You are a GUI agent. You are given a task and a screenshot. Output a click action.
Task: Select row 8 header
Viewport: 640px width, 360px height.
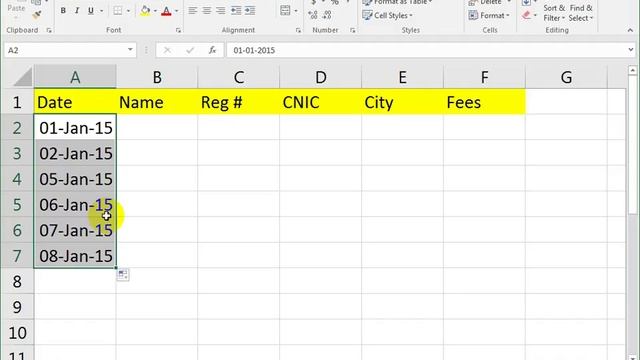click(x=17, y=281)
